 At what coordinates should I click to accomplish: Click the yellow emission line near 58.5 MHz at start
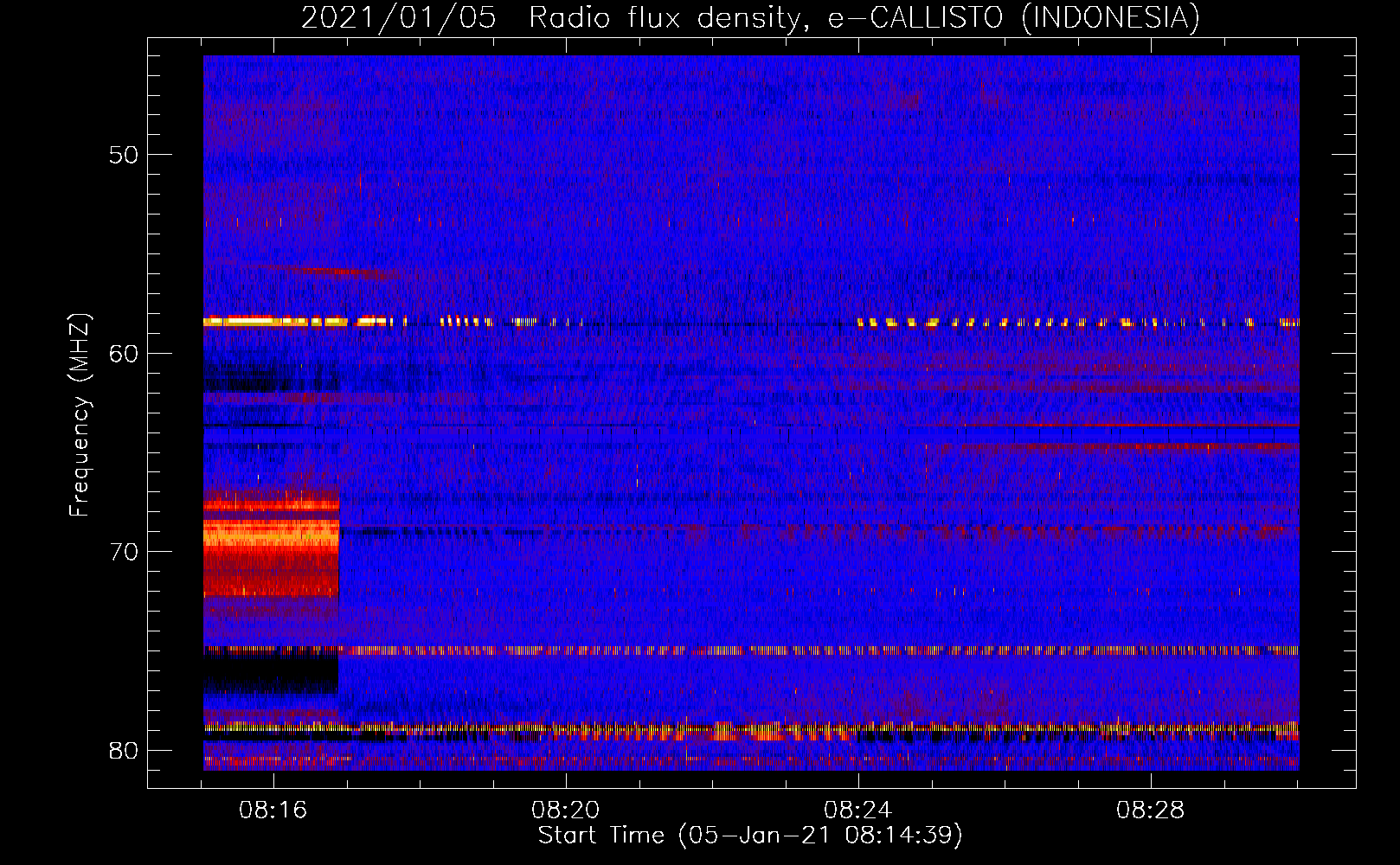(x=275, y=322)
